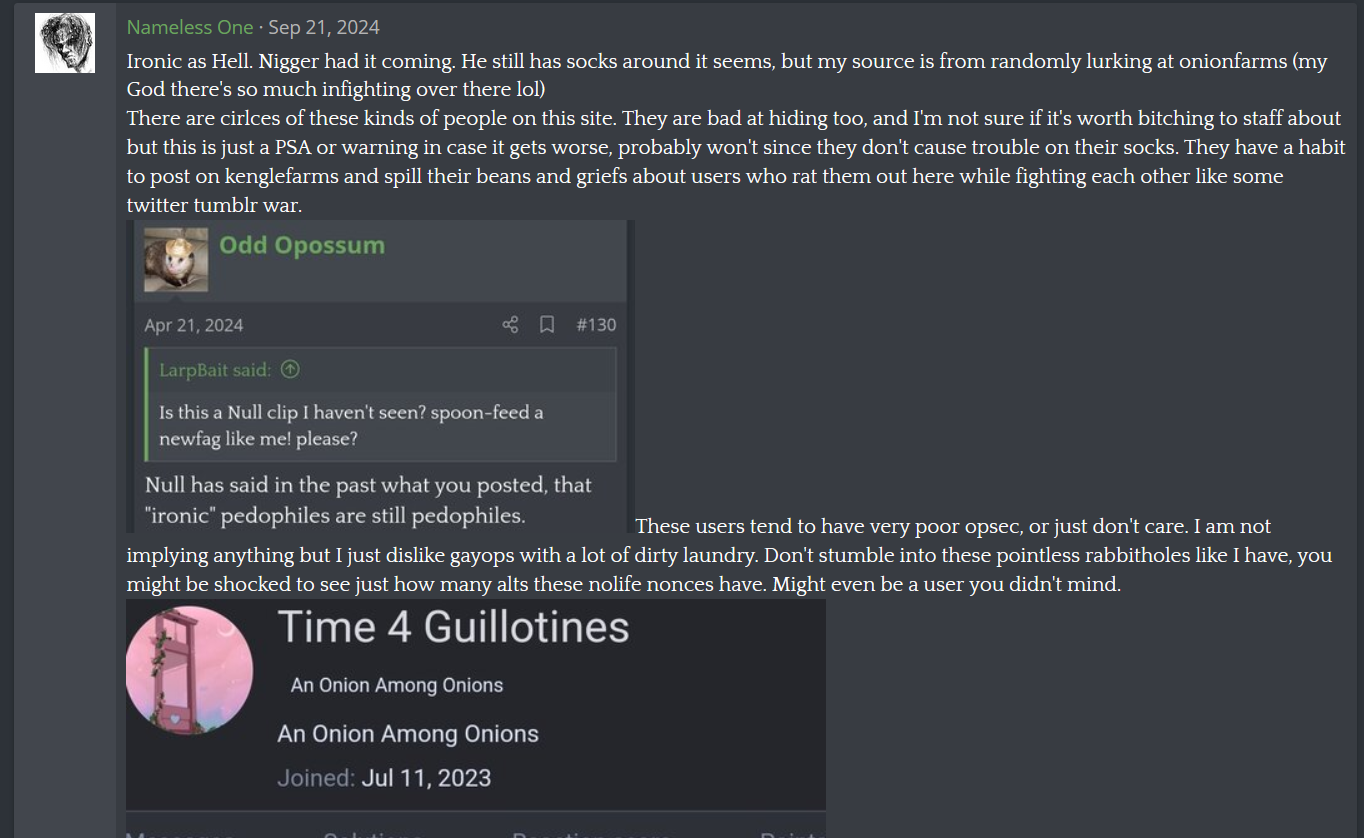Image resolution: width=1364 pixels, height=838 pixels.
Task: Click the pink guillotine profile picture
Action: pyautogui.click(x=190, y=670)
